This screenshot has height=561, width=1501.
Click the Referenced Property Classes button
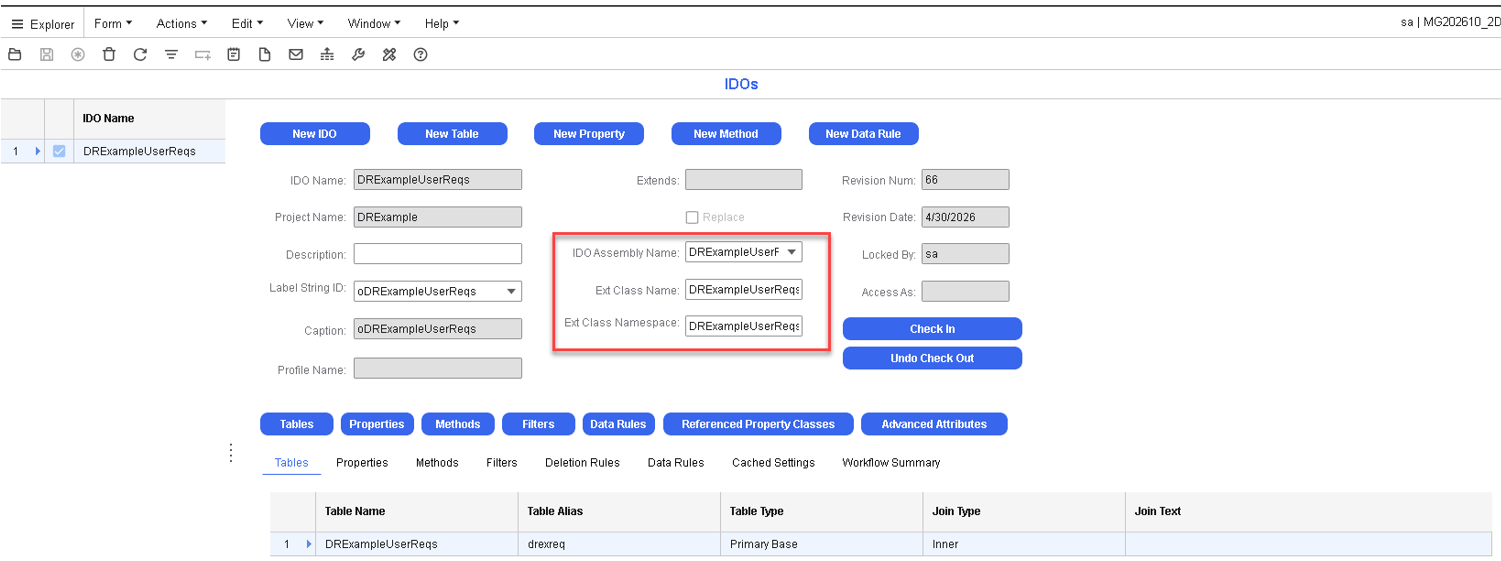pos(758,424)
